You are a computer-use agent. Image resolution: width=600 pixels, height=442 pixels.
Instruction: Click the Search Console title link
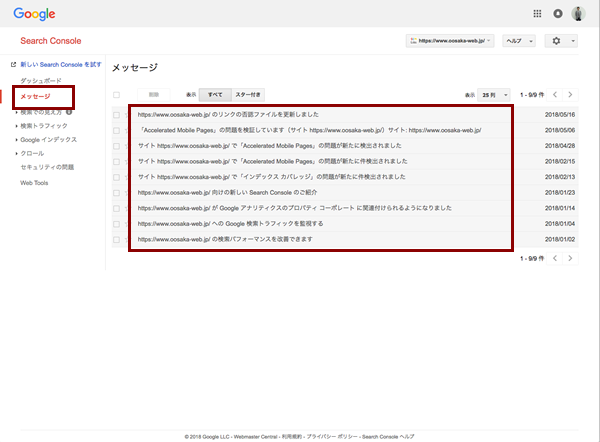(x=51, y=41)
